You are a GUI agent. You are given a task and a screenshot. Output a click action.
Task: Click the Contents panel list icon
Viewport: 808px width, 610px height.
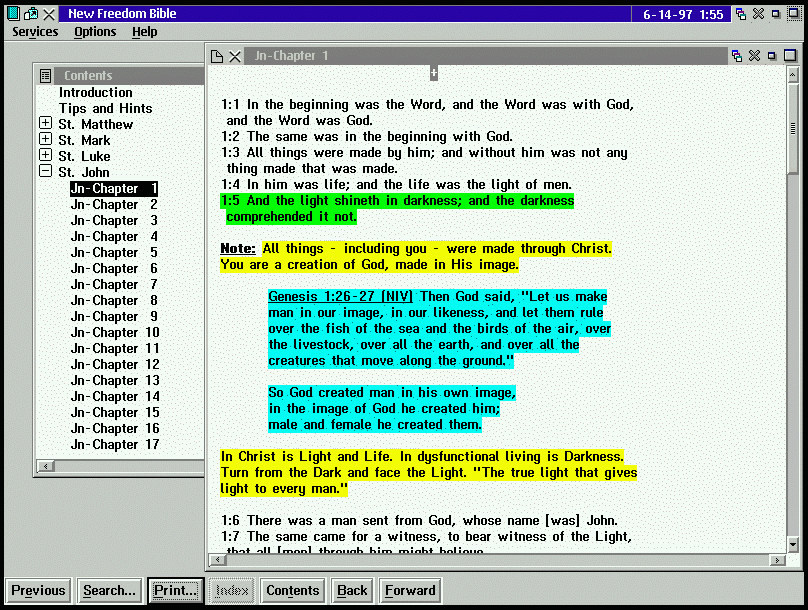[46, 76]
